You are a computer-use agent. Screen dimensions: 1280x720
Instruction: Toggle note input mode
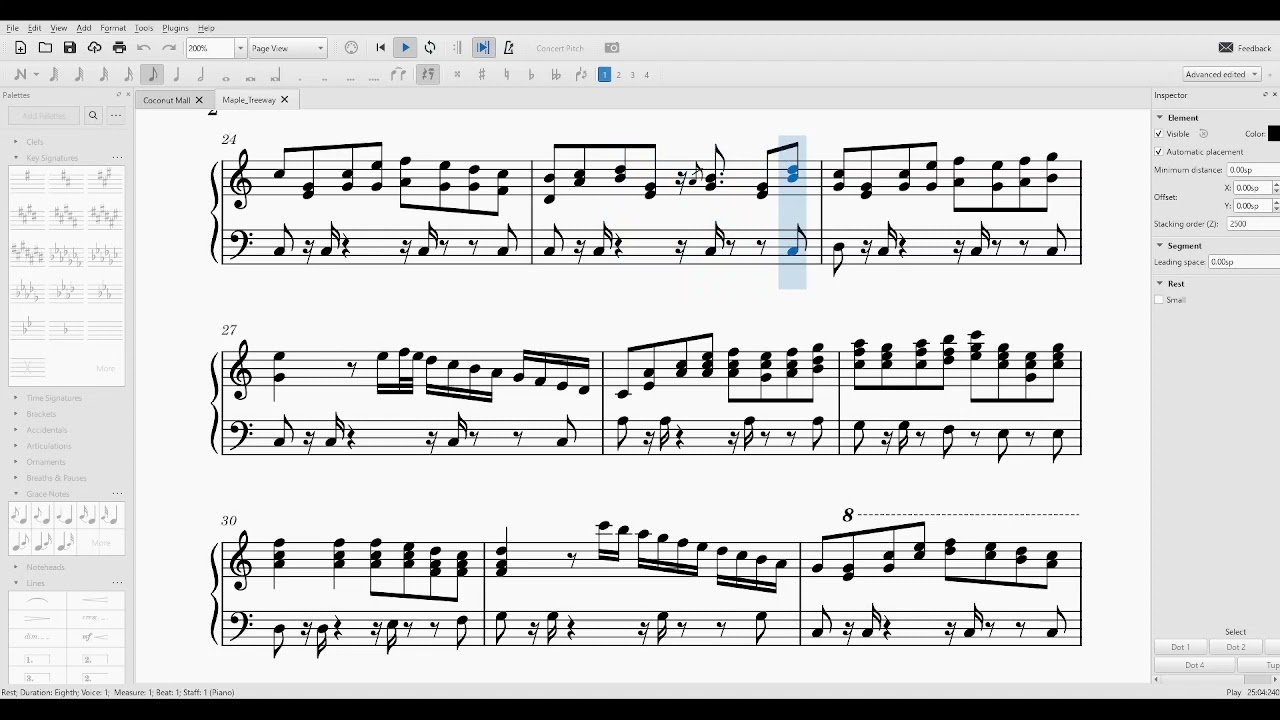(x=20, y=75)
